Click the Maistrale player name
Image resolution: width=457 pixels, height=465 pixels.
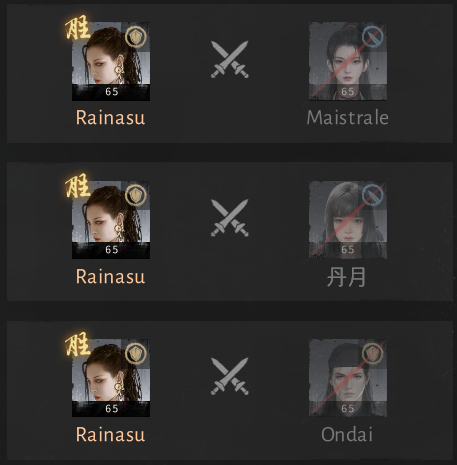(x=348, y=118)
